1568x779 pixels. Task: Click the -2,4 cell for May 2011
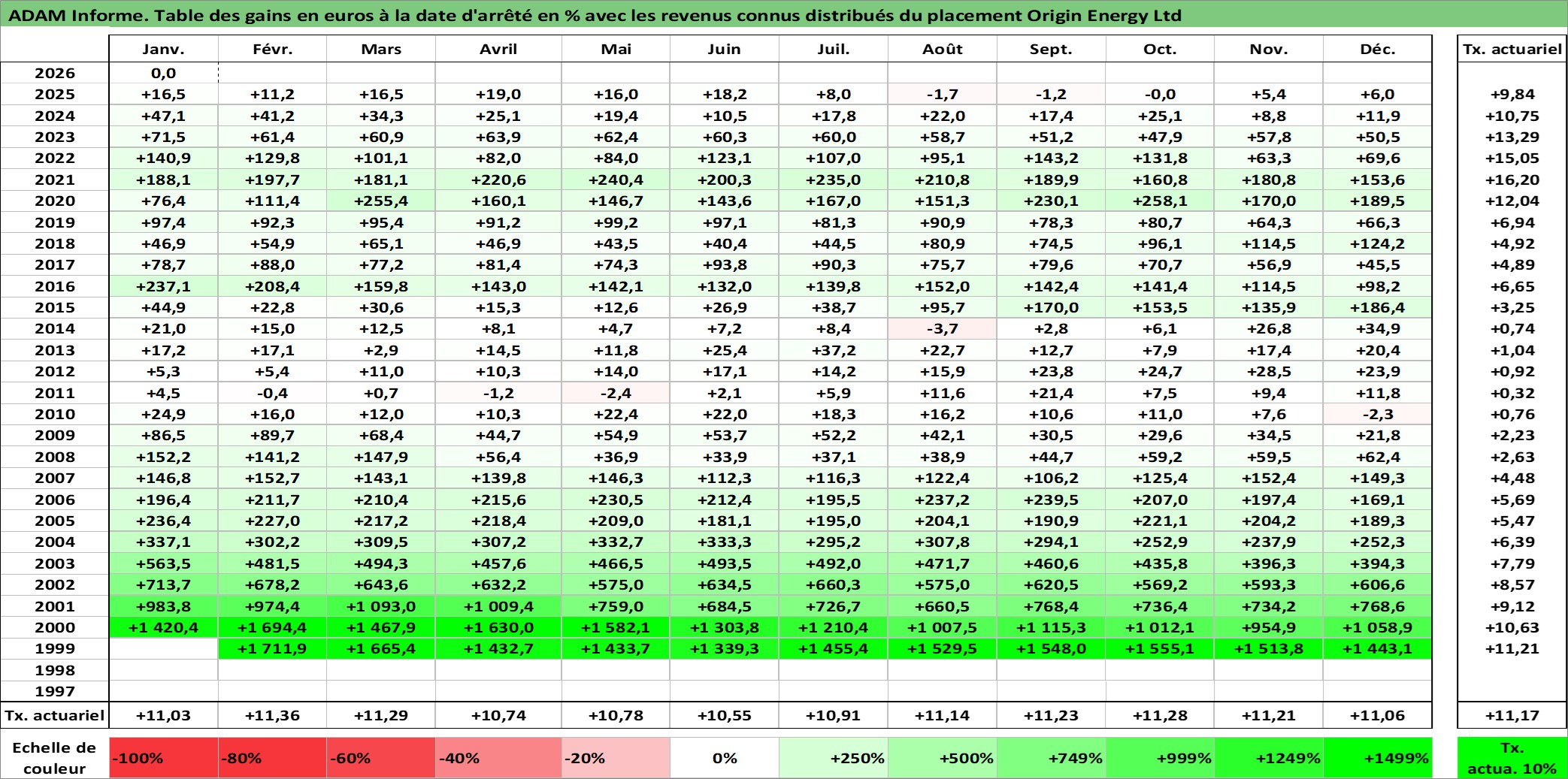point(616,393)
